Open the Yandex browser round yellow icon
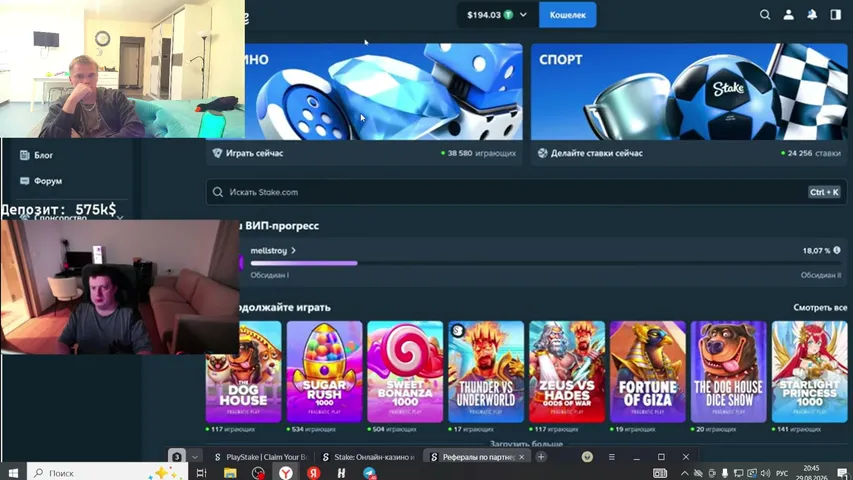853x480 pixels. click(x=587, y=457)
